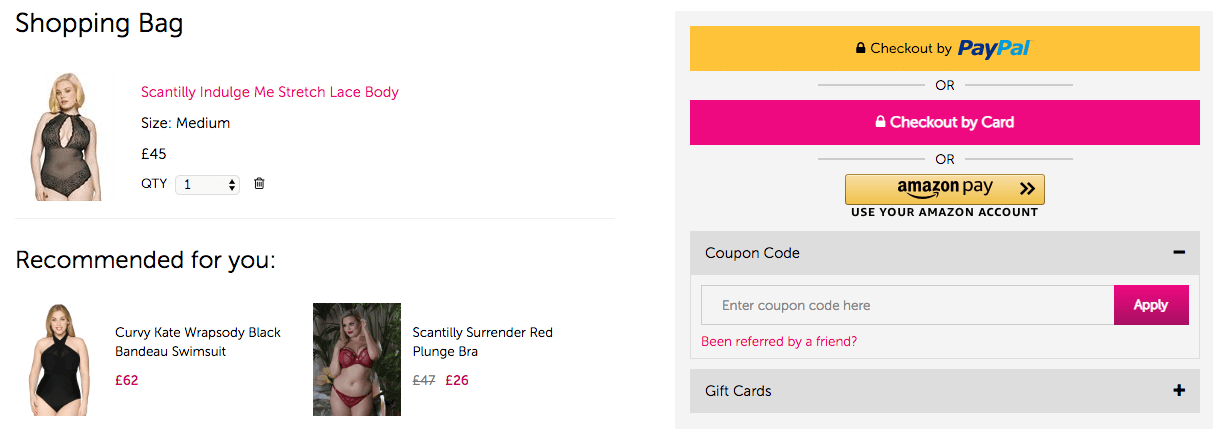Open Scantilly Indulge Me Stretch Lace Body link
1213x429 pixels.
pyautogui.click(x=270, y=92)
